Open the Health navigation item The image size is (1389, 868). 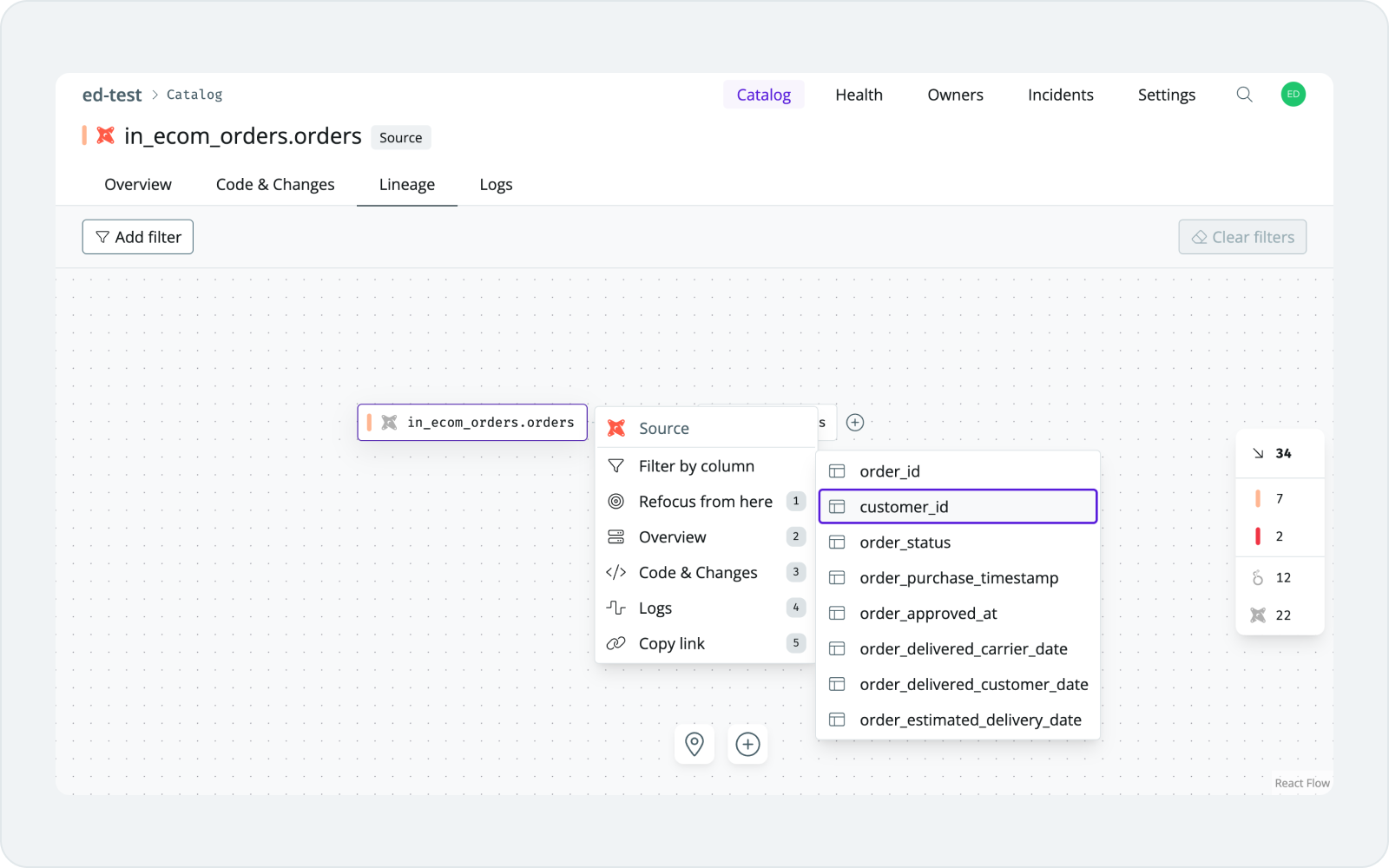click(x=859, y=95)
